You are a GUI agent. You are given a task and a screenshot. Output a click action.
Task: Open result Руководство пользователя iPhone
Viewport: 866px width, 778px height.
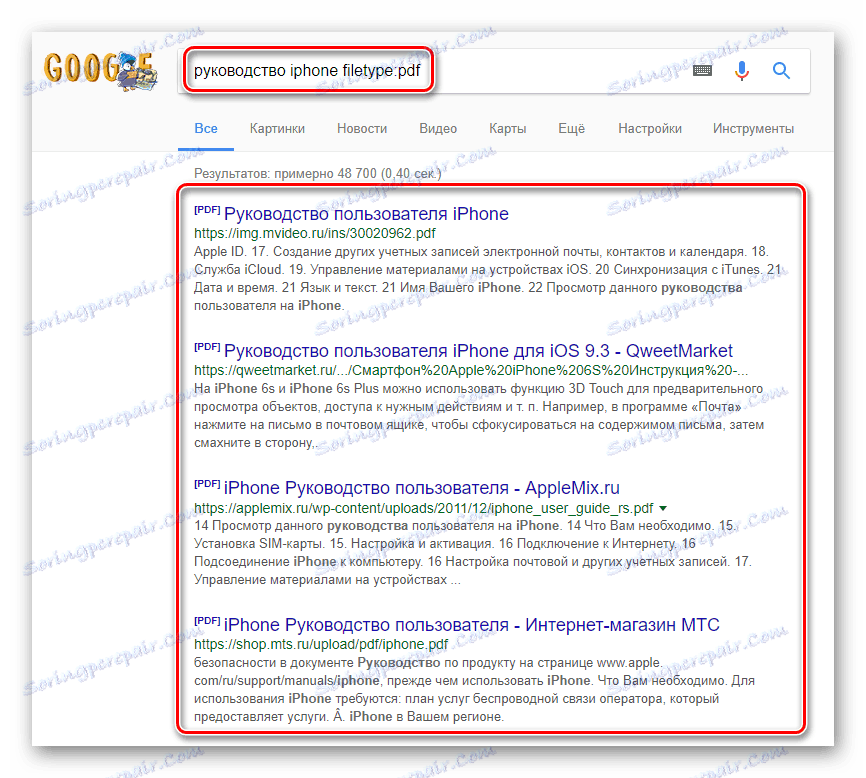click(x=366, y=214)
